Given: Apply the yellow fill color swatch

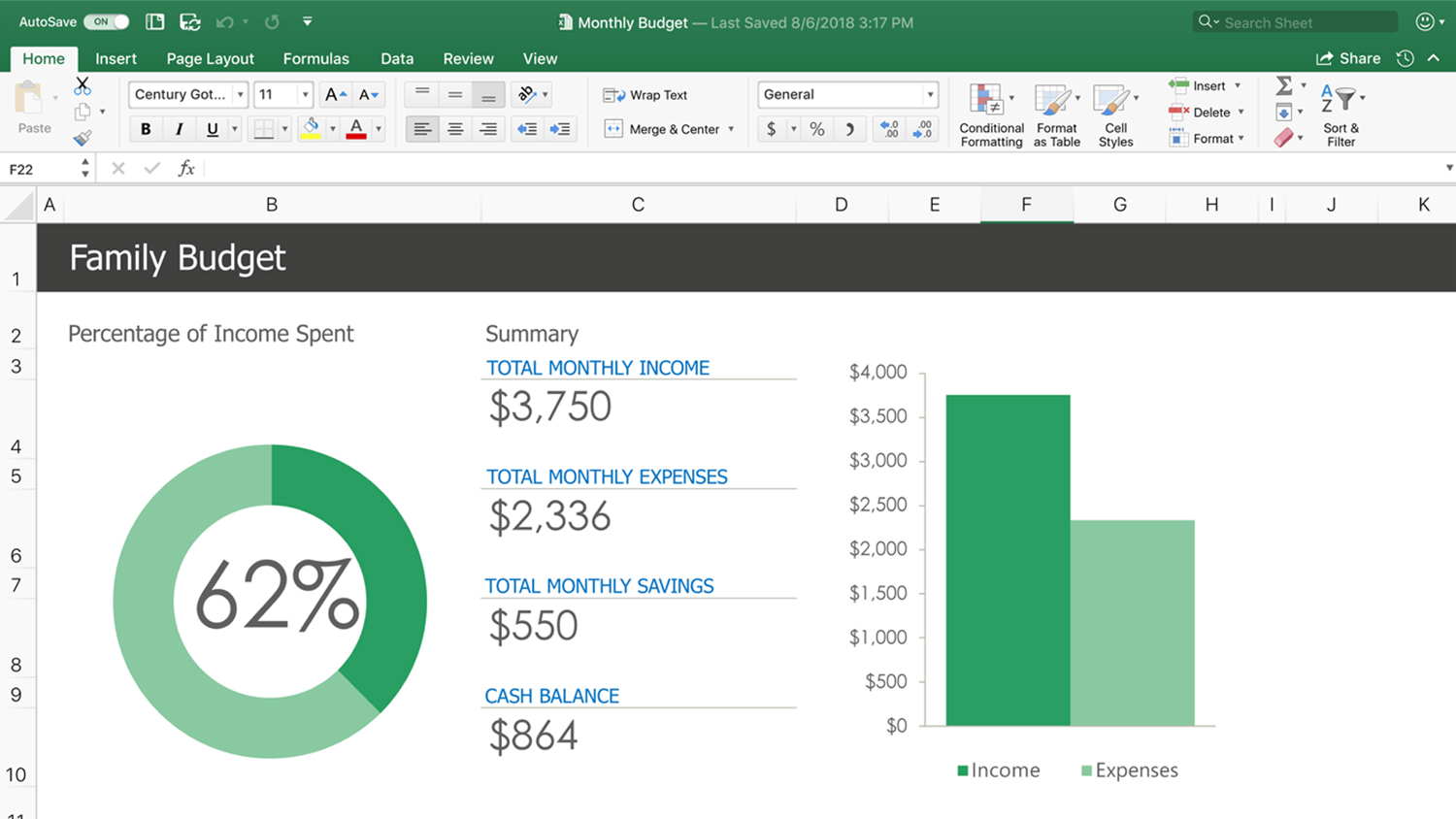Looking at the screenshot, I should coord(311,129).
